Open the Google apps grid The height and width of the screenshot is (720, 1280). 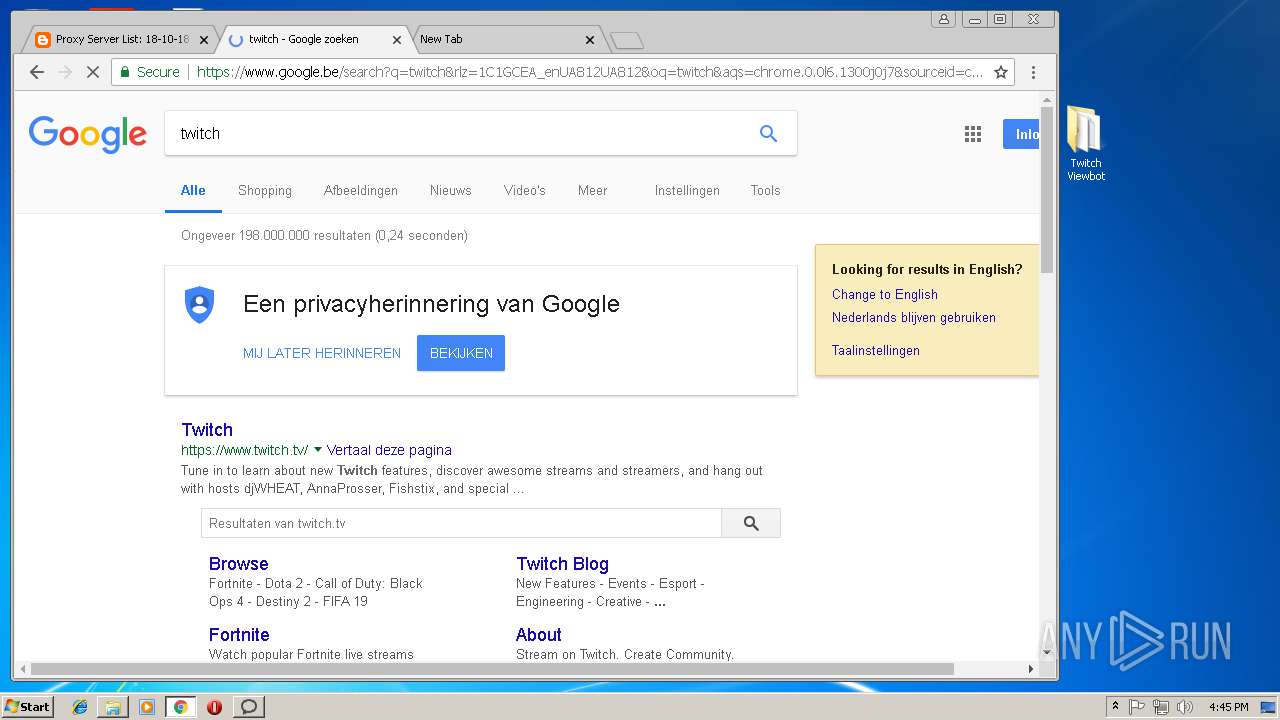click(x=972, y=134)
